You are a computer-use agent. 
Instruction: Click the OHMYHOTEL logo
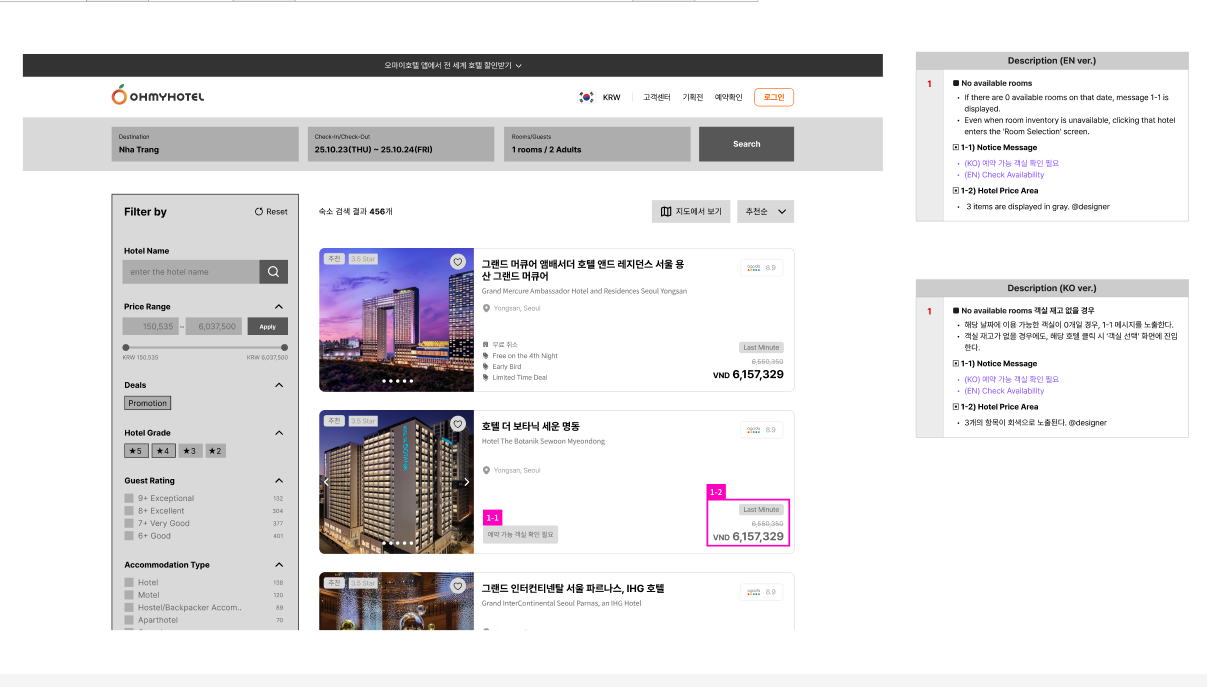[157, 96]
